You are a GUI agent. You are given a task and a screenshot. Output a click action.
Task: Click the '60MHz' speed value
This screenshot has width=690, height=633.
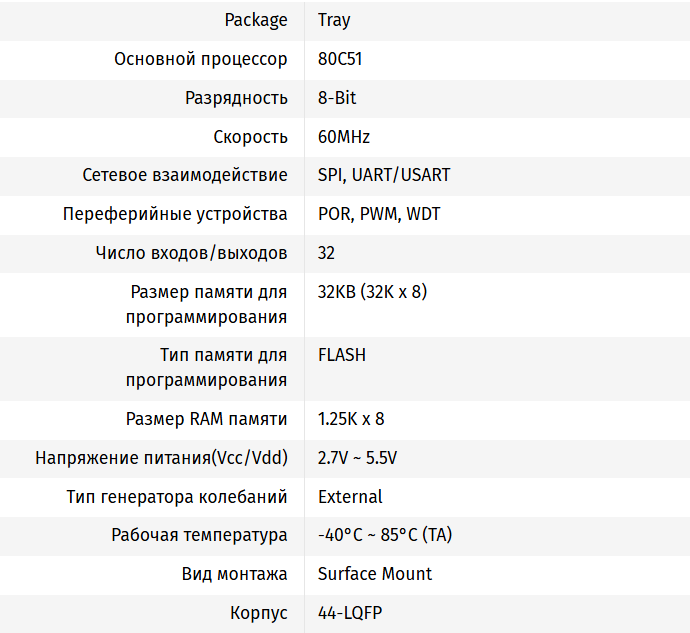(x=344, y=137)
